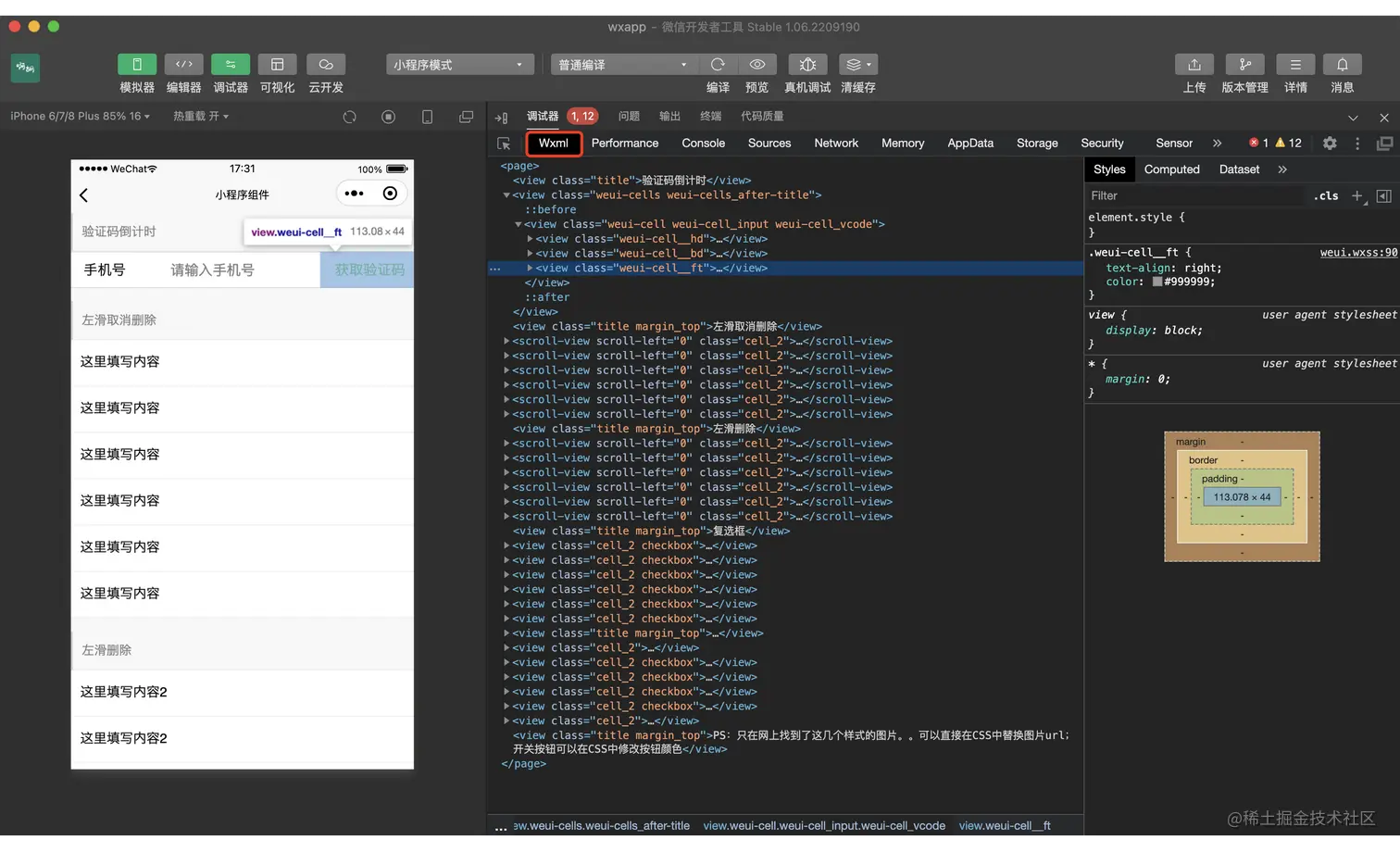Toggle the 编辑器 editor panel button
Viewport: 1400px width, 852px height.
(183, 64)
